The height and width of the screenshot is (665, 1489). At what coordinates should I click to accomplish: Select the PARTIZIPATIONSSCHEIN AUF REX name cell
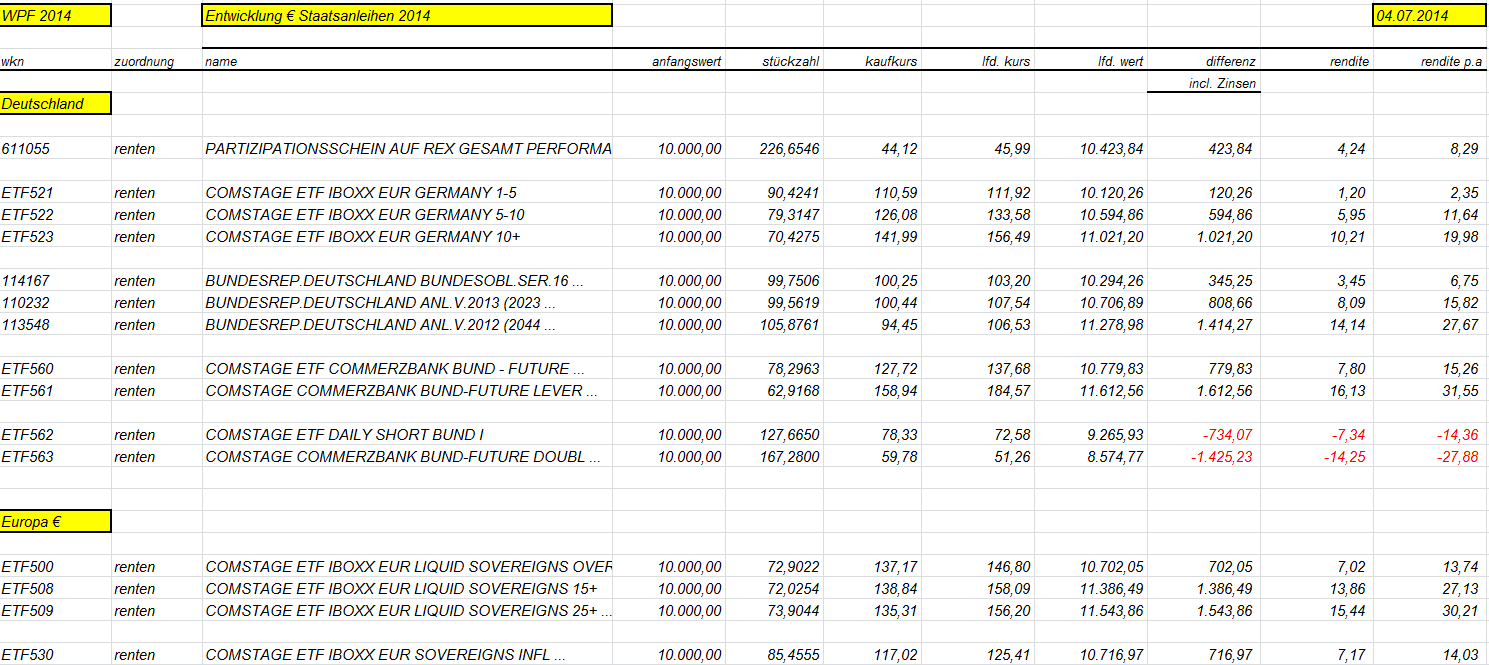click(x=408, y=149)
